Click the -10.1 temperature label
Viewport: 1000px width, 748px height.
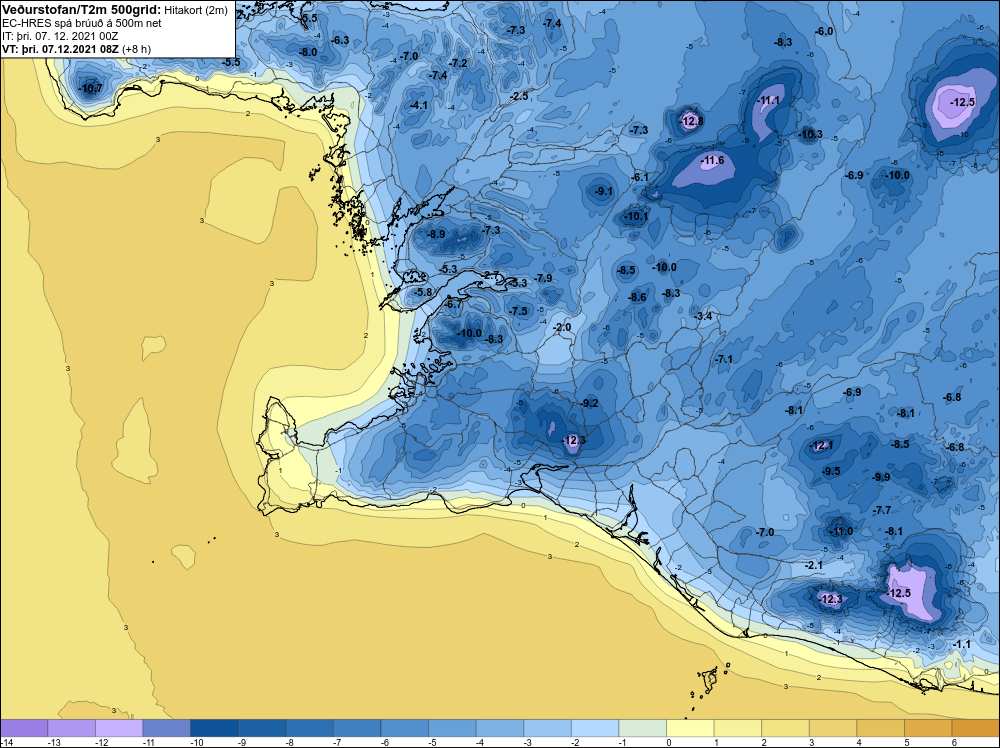pos(636,216)
